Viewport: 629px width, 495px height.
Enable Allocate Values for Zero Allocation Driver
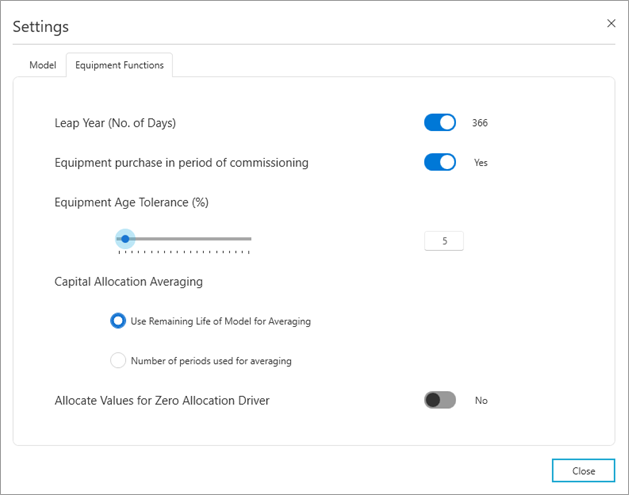pos(440,400)
